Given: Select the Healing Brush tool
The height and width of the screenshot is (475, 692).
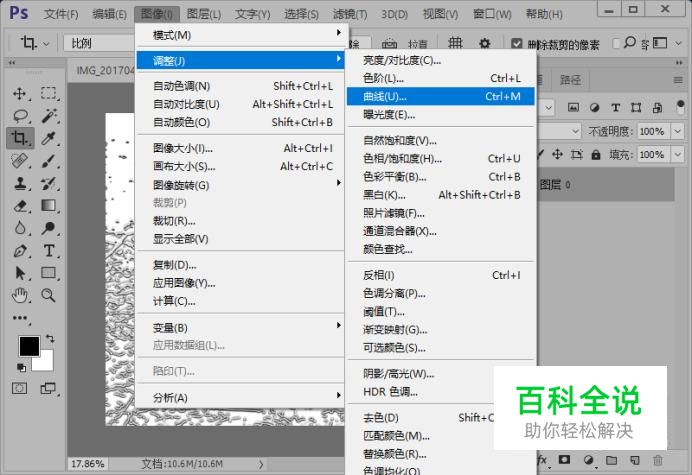Looking at the screenshot, I should pyautogui.click(x=20, y=161).
